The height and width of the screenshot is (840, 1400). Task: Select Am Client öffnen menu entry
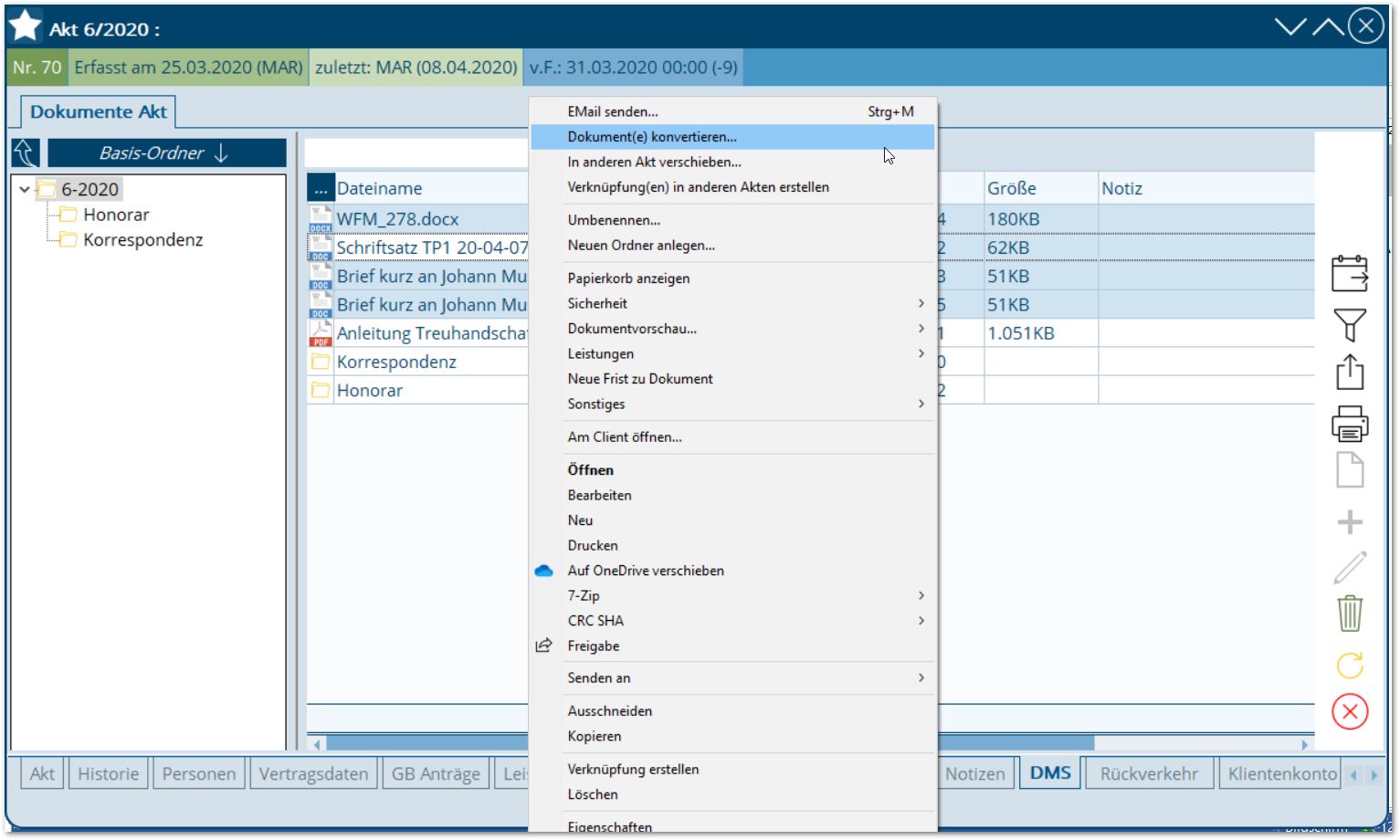[x=732, y=437]
